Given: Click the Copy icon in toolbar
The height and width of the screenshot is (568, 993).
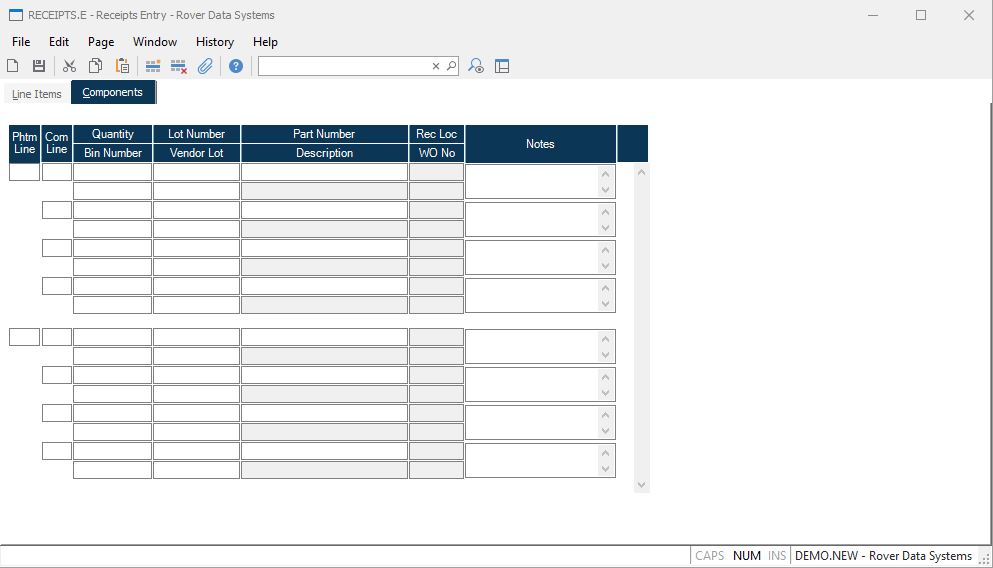Looking at the screenshot, I should point(95,66).
